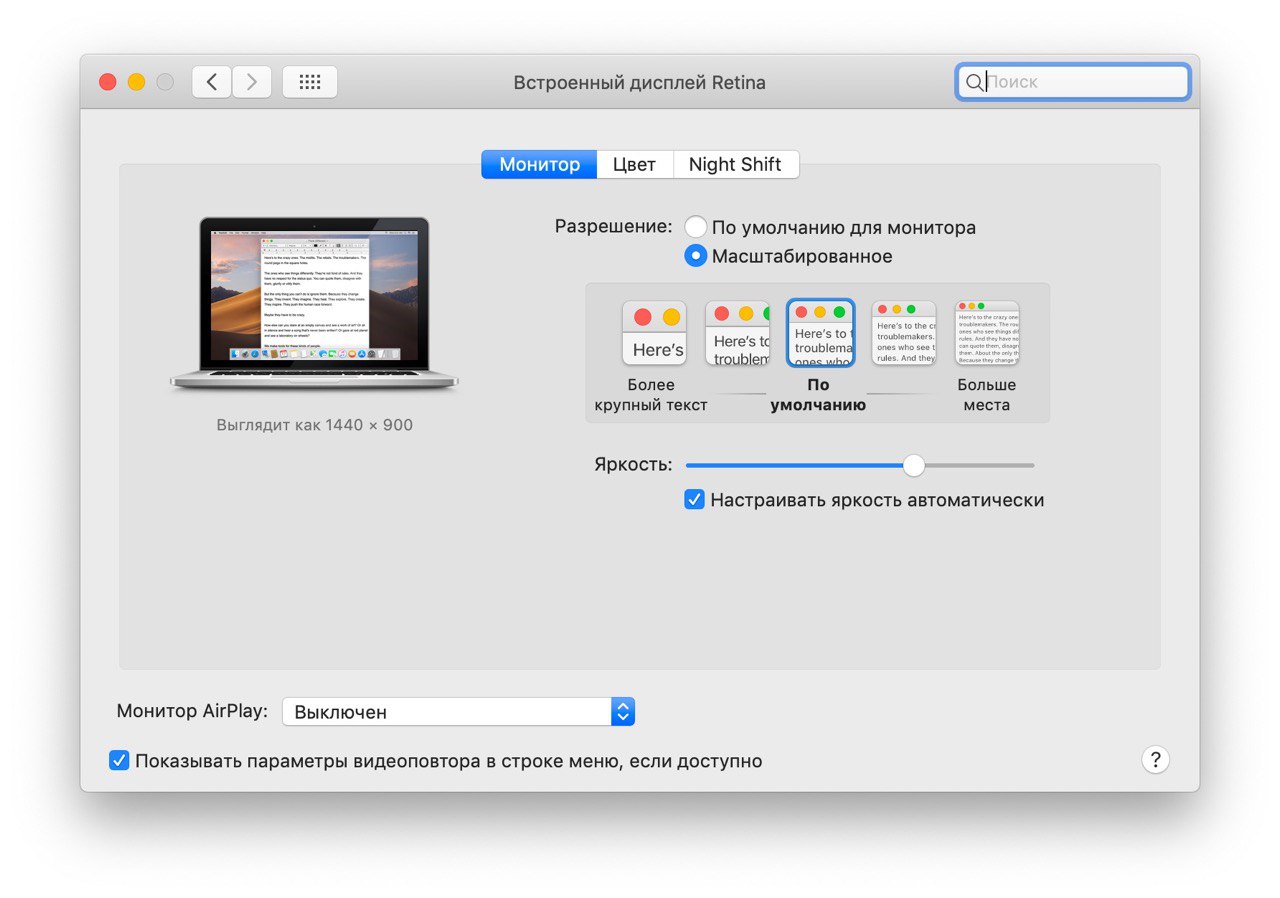
Task: Click the Разрешение: label
Action: pos(613,226)
